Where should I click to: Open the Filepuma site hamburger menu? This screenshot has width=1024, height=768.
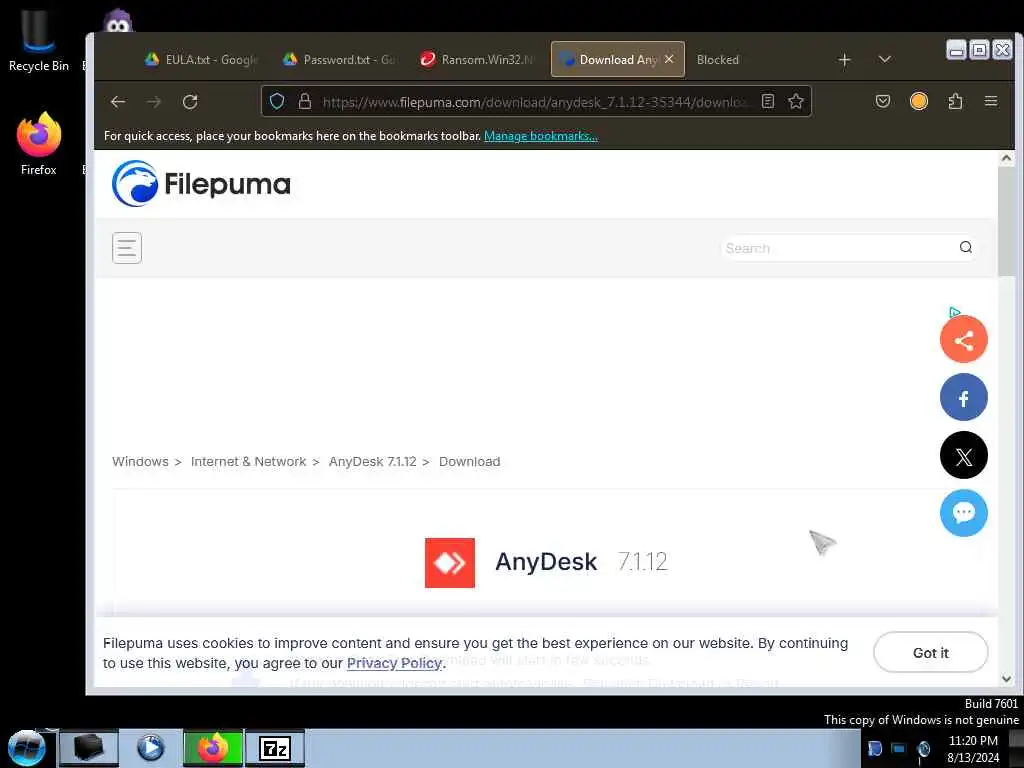127,248
